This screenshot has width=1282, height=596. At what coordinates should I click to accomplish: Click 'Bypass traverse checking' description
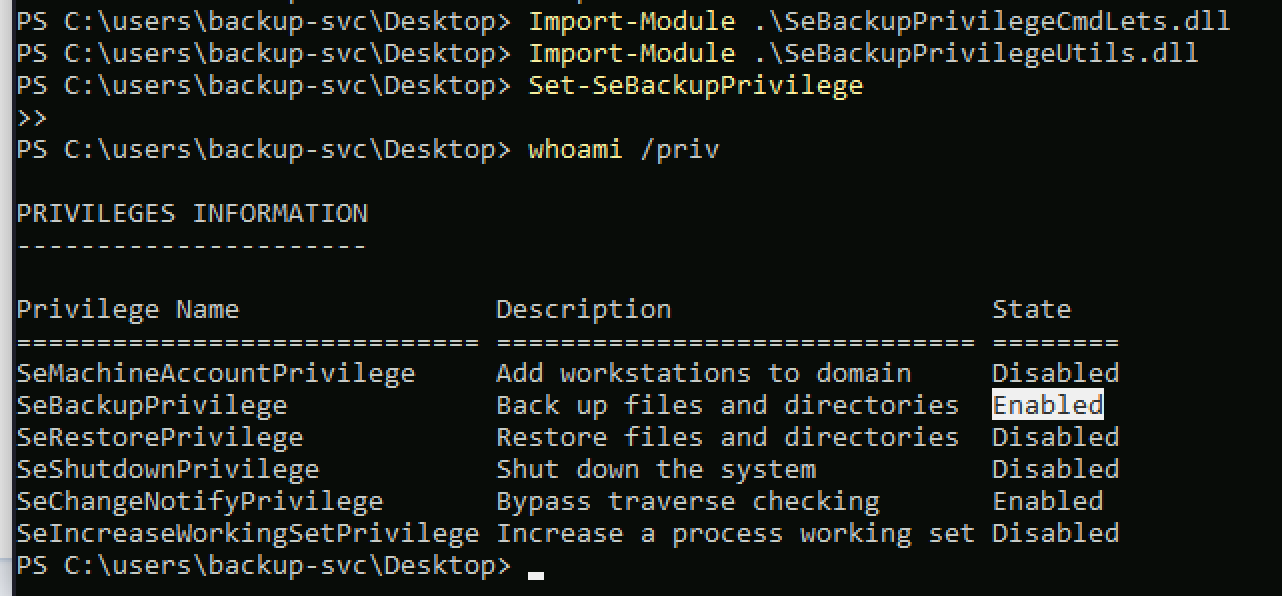pyautogui.click(x=688, y=501)
